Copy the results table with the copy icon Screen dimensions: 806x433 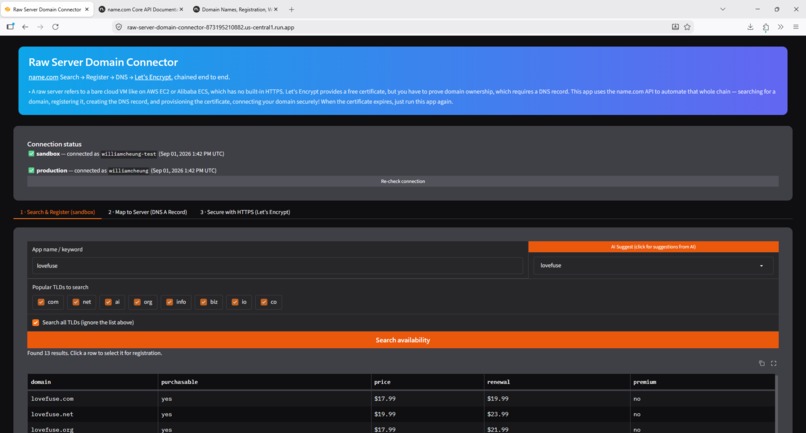click(x=762, y=363)
